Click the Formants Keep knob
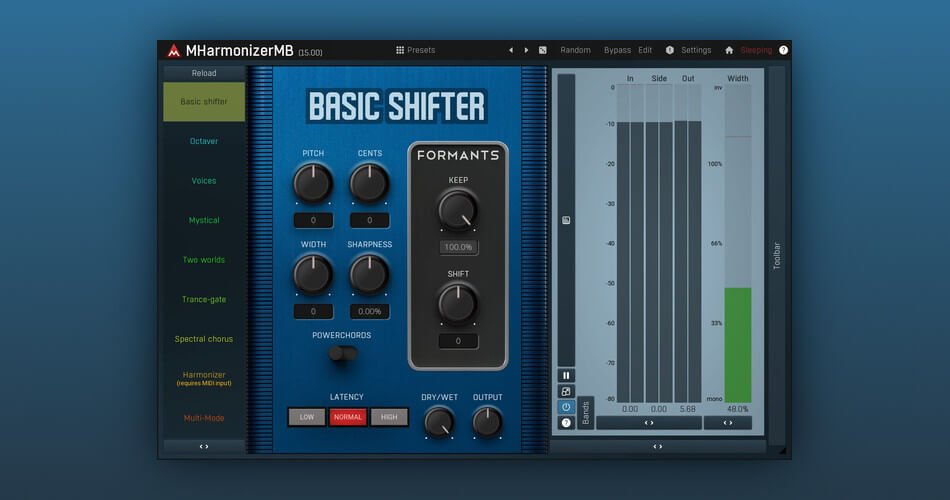 coord(458,210)
